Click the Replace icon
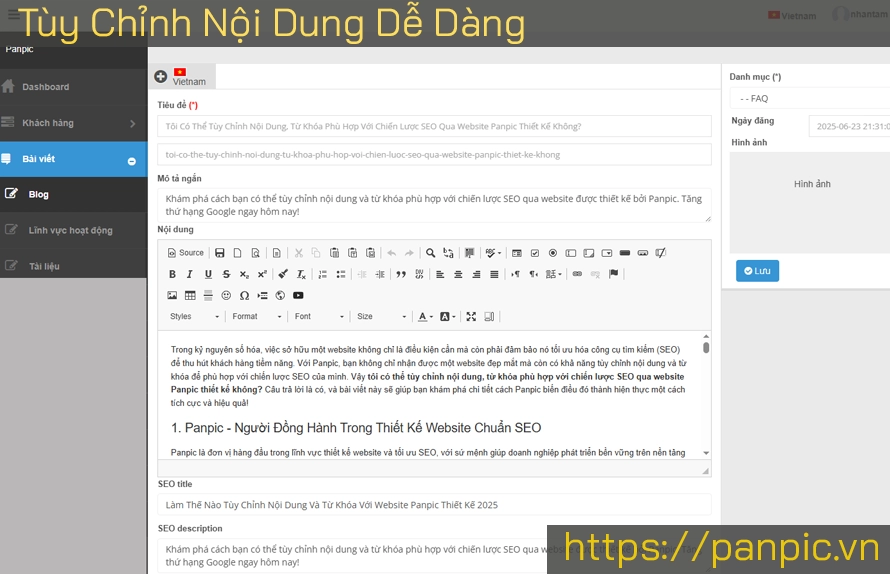Screen dimensions: 890x574 (448, 253)
